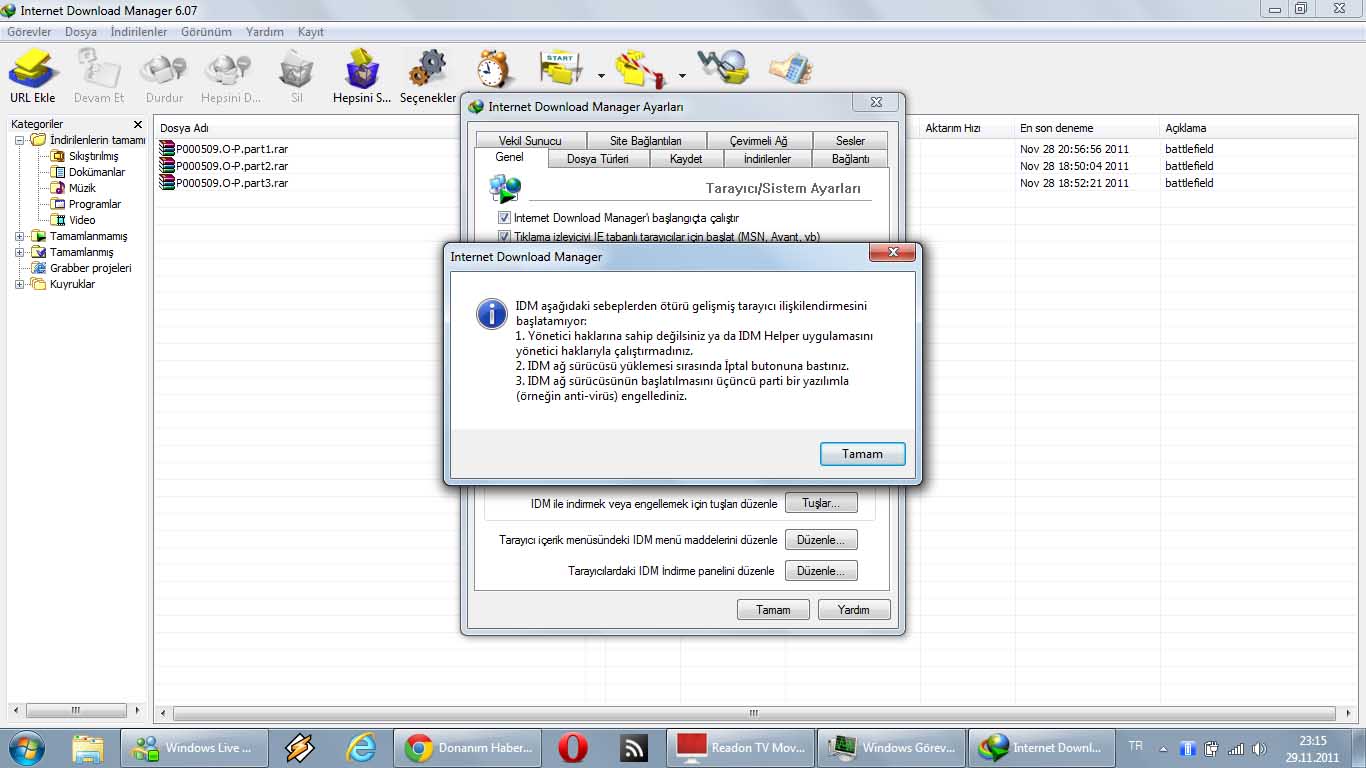The width and height of the screenshot is (1366, 768).
Task: Select Sıkıştırılmış category
Action: (93, 156)
